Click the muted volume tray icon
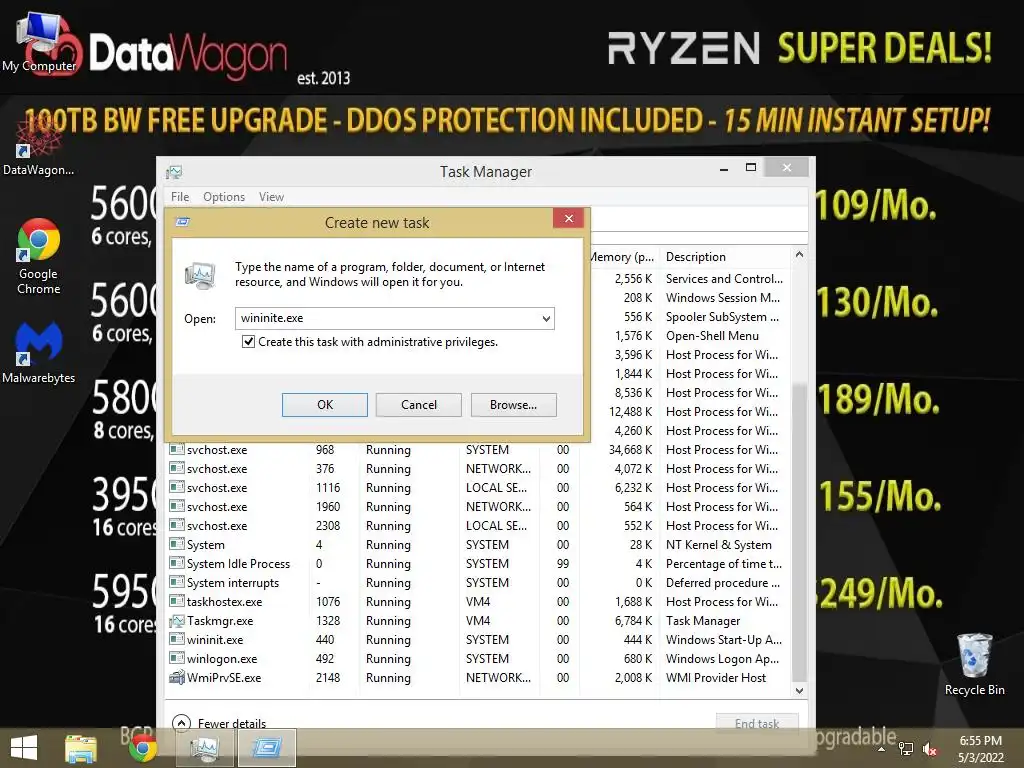This screenshot has width=1024, height=768. [x=929, y=749]
